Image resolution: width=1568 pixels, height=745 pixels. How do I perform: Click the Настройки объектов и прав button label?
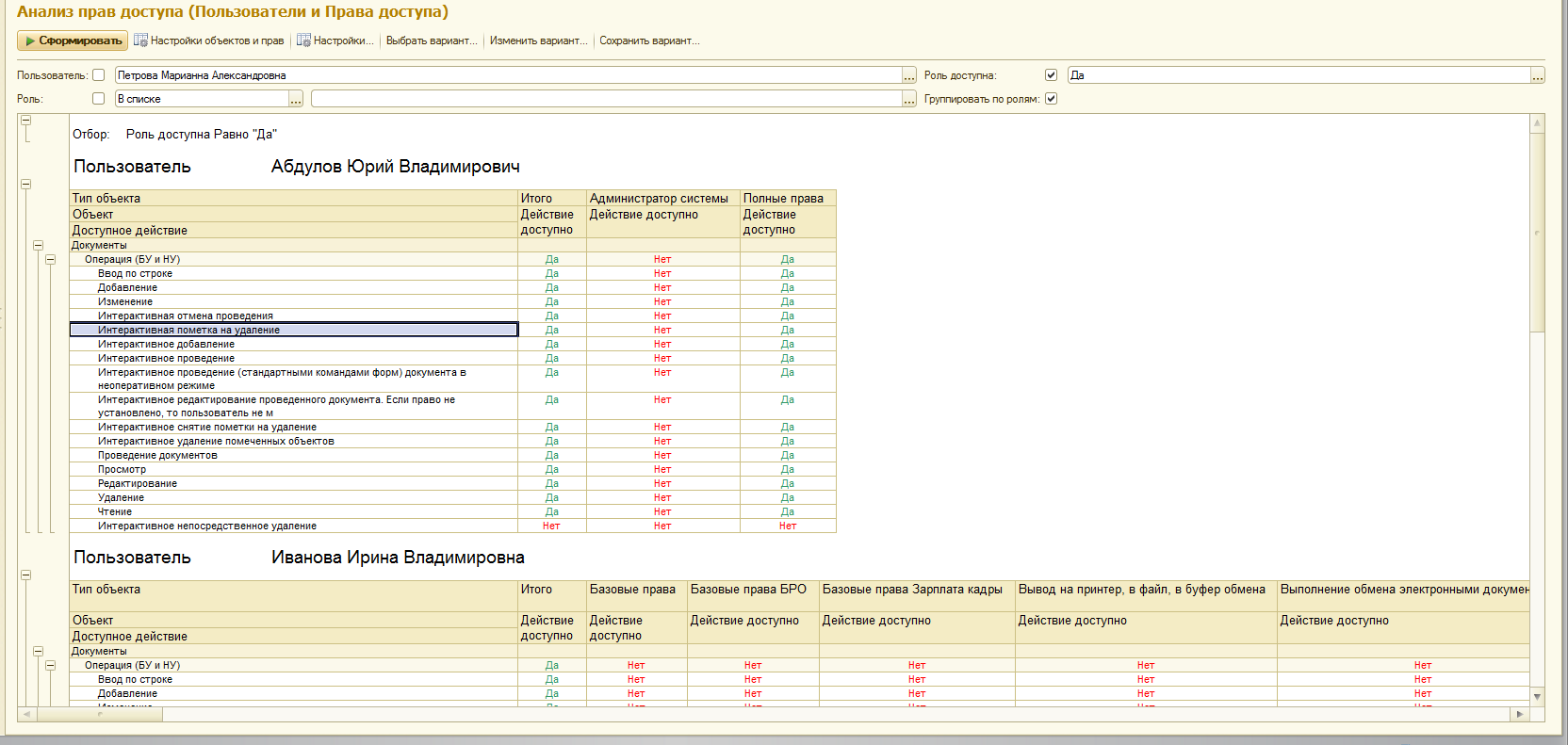tap(217, 40)
